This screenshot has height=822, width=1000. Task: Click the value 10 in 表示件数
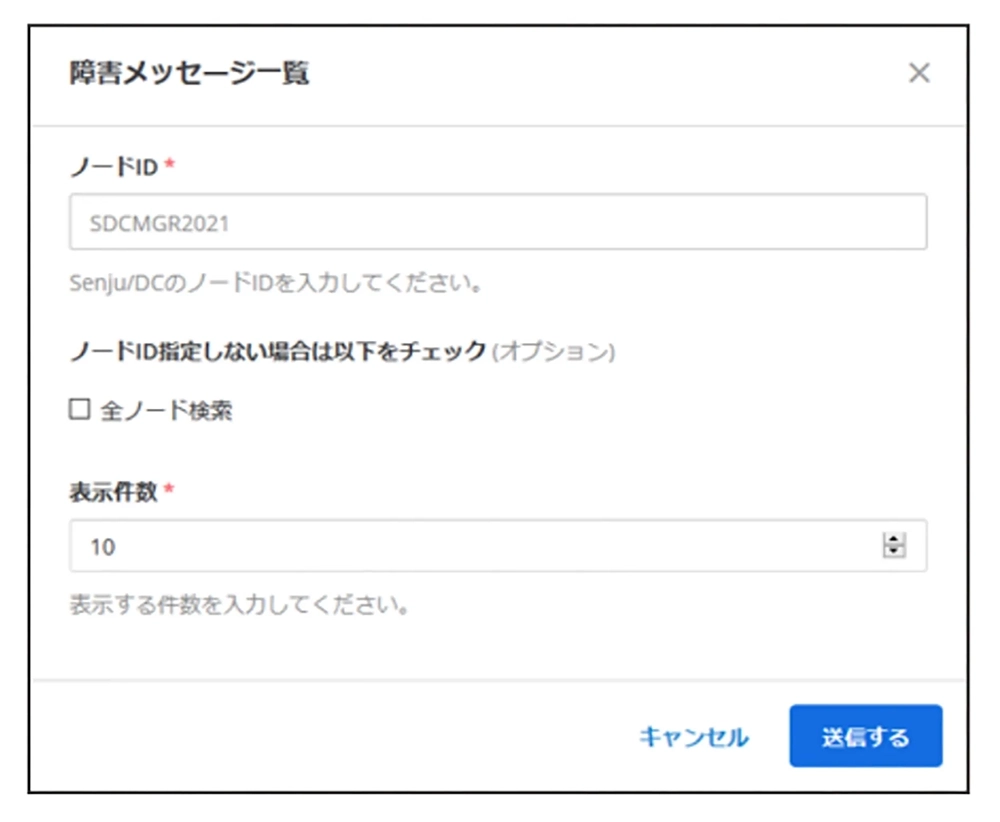(x=103, y=547)
